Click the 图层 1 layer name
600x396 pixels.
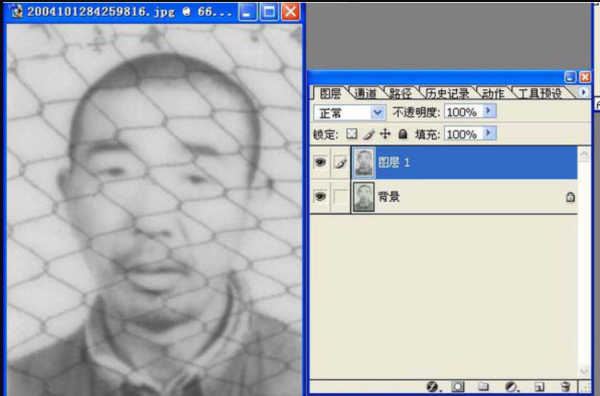tap(394, 163)
